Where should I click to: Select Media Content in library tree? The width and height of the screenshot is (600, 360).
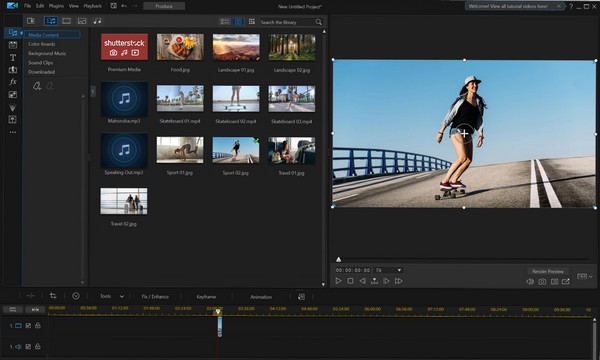52,35
